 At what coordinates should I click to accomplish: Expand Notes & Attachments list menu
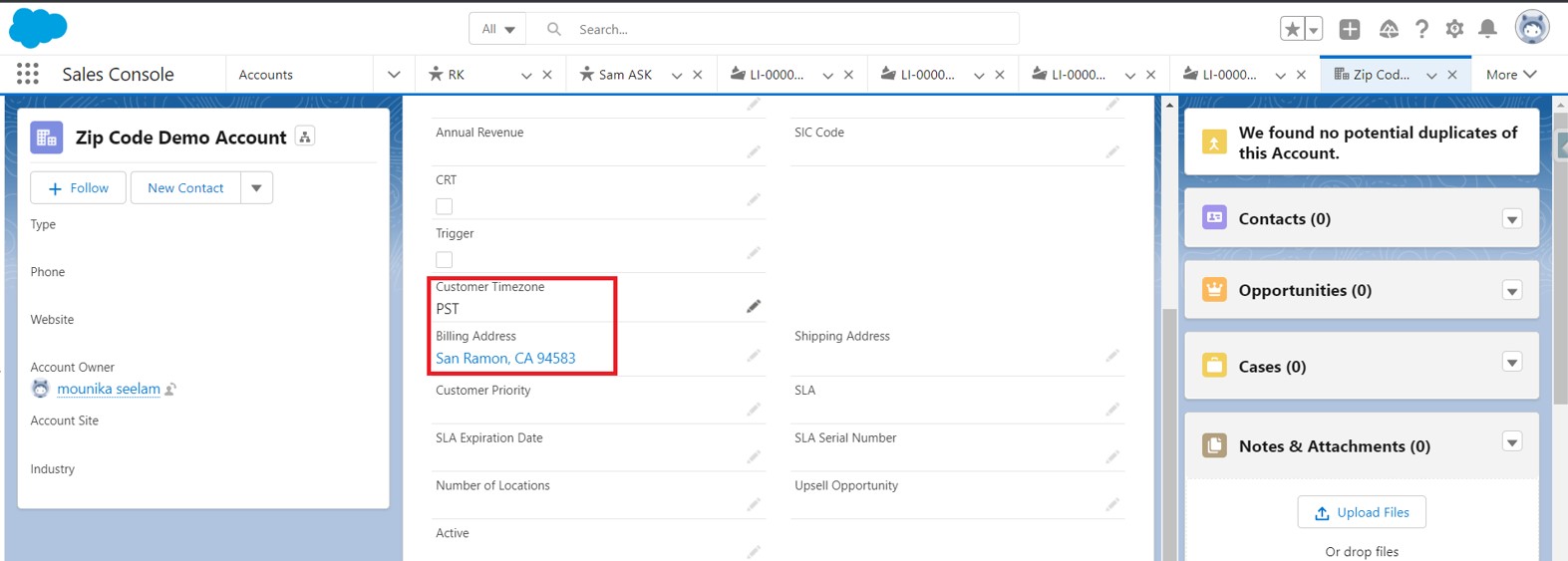click(1512, 442)
